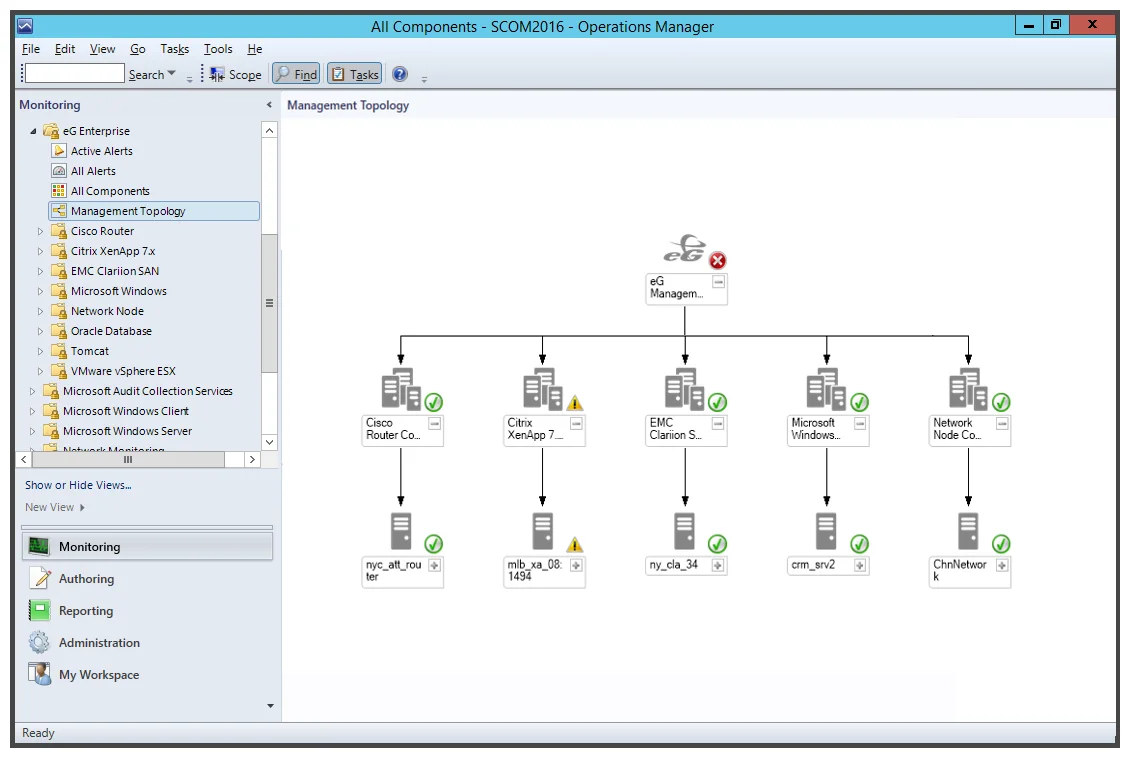
Task: Collapse the Cisco Router Co... node
Action: tap(434, 424)
